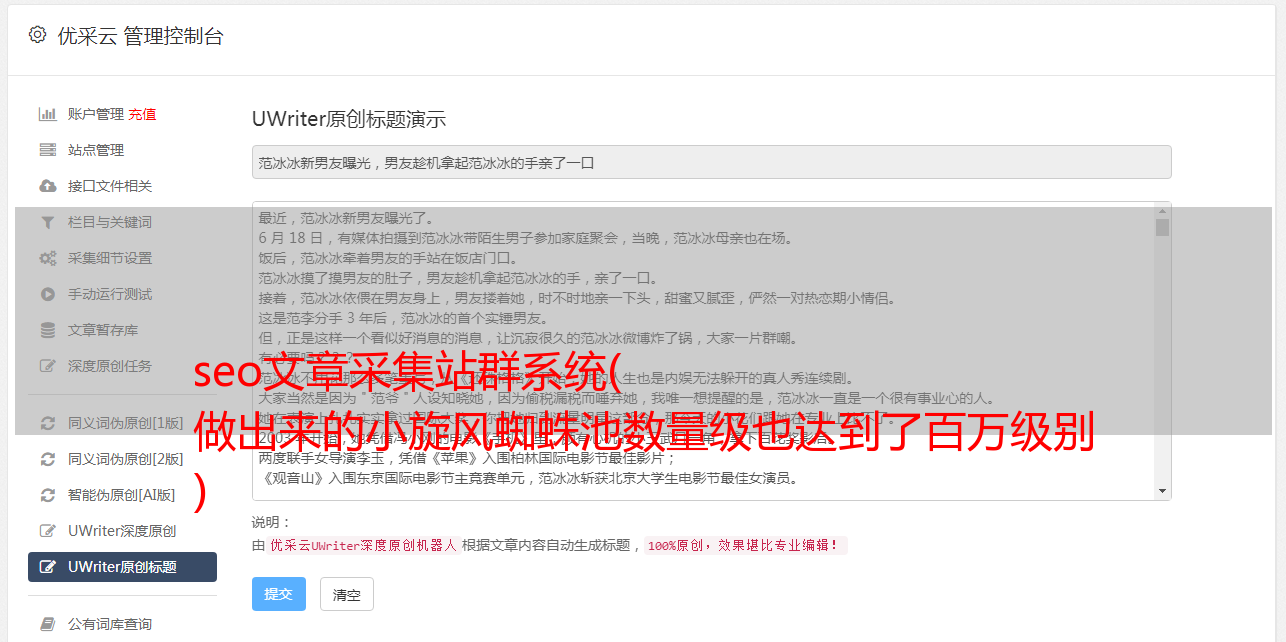Click the gear icon beside 优采云 管理控制台
This screenshot has width=1286, height=642.
pos(37,35)
